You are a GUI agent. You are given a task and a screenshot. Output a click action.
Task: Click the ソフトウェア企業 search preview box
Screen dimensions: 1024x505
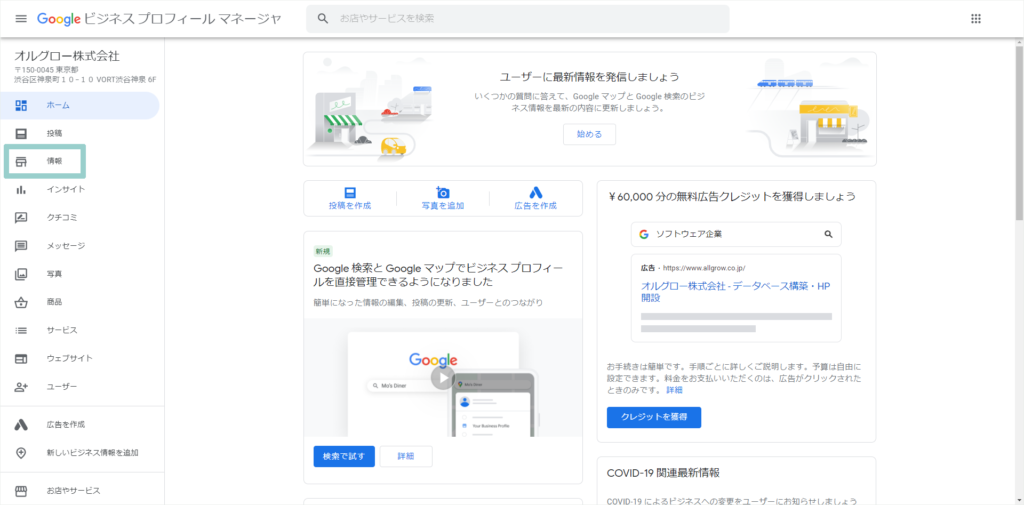736,234
